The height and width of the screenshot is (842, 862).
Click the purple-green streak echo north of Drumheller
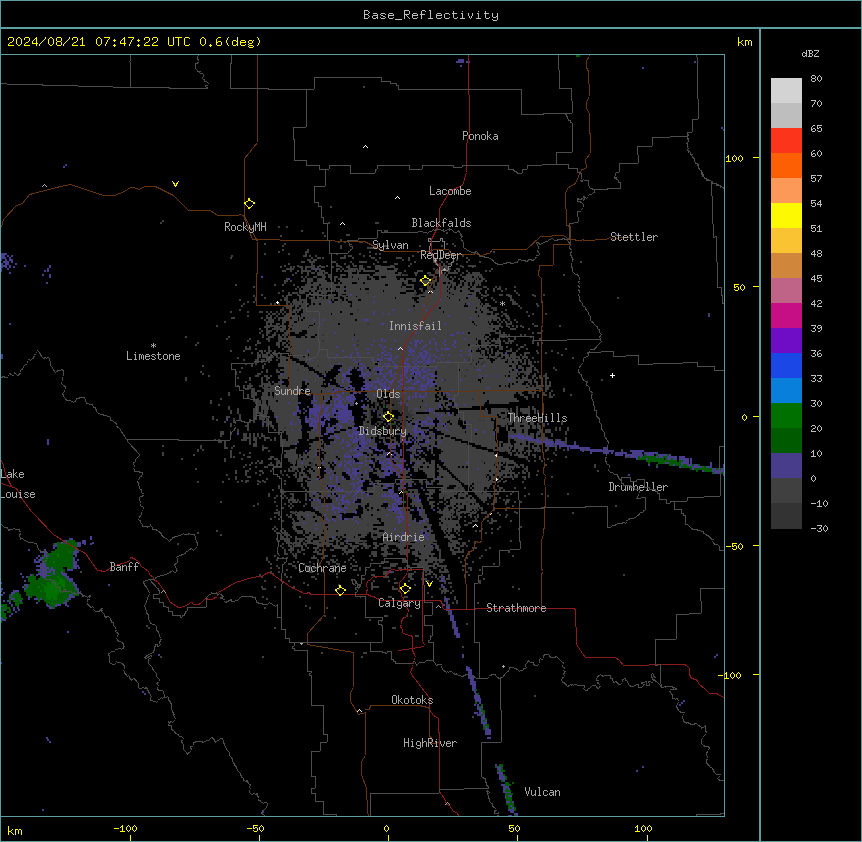pos(616,453)
